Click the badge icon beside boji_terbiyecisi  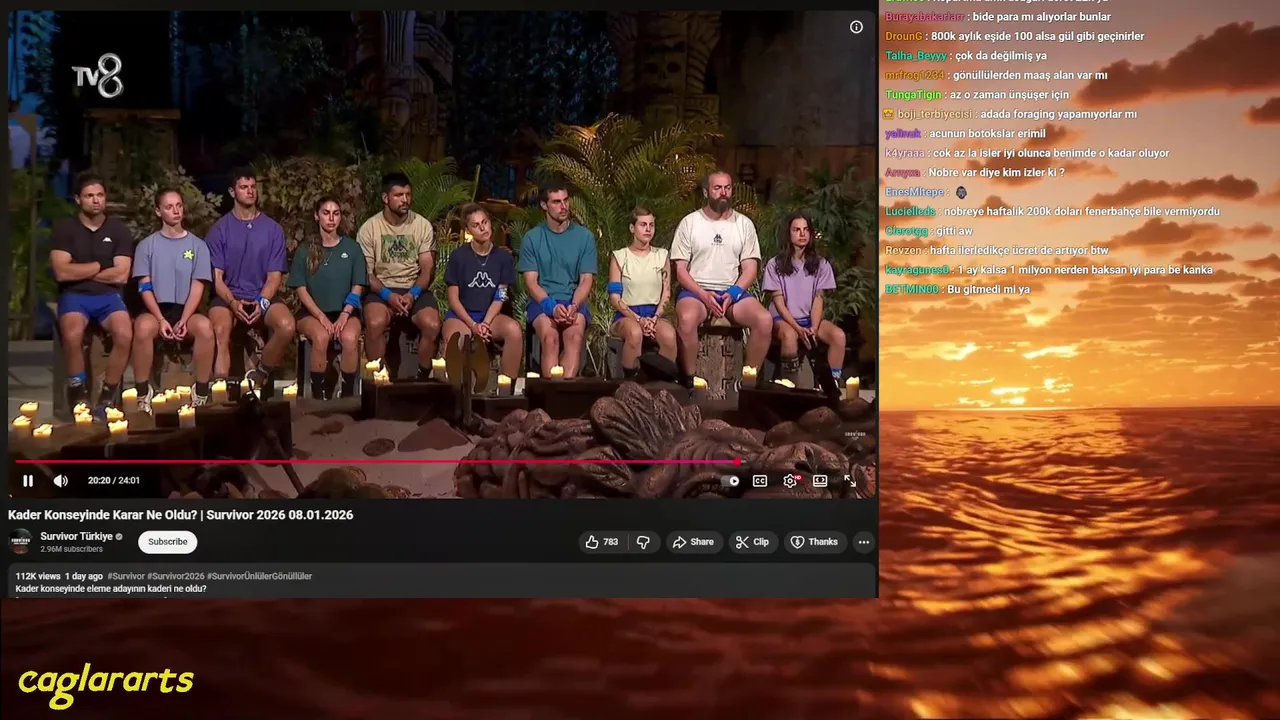[889, 114]
